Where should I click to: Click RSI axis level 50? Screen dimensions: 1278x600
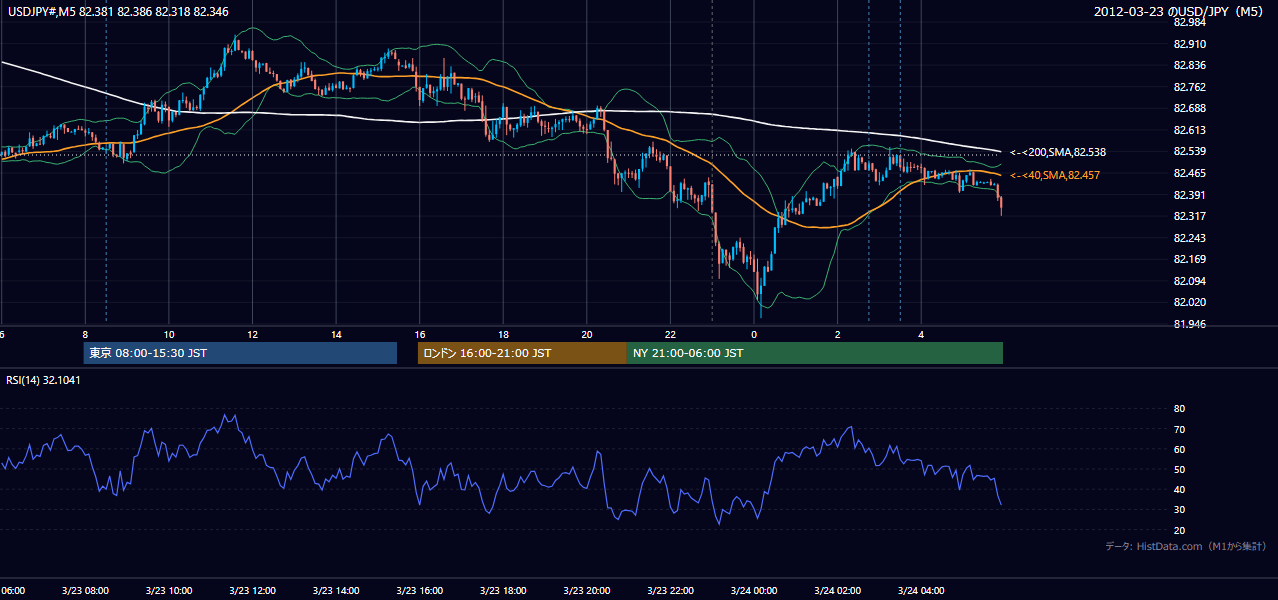point(1179,469)
